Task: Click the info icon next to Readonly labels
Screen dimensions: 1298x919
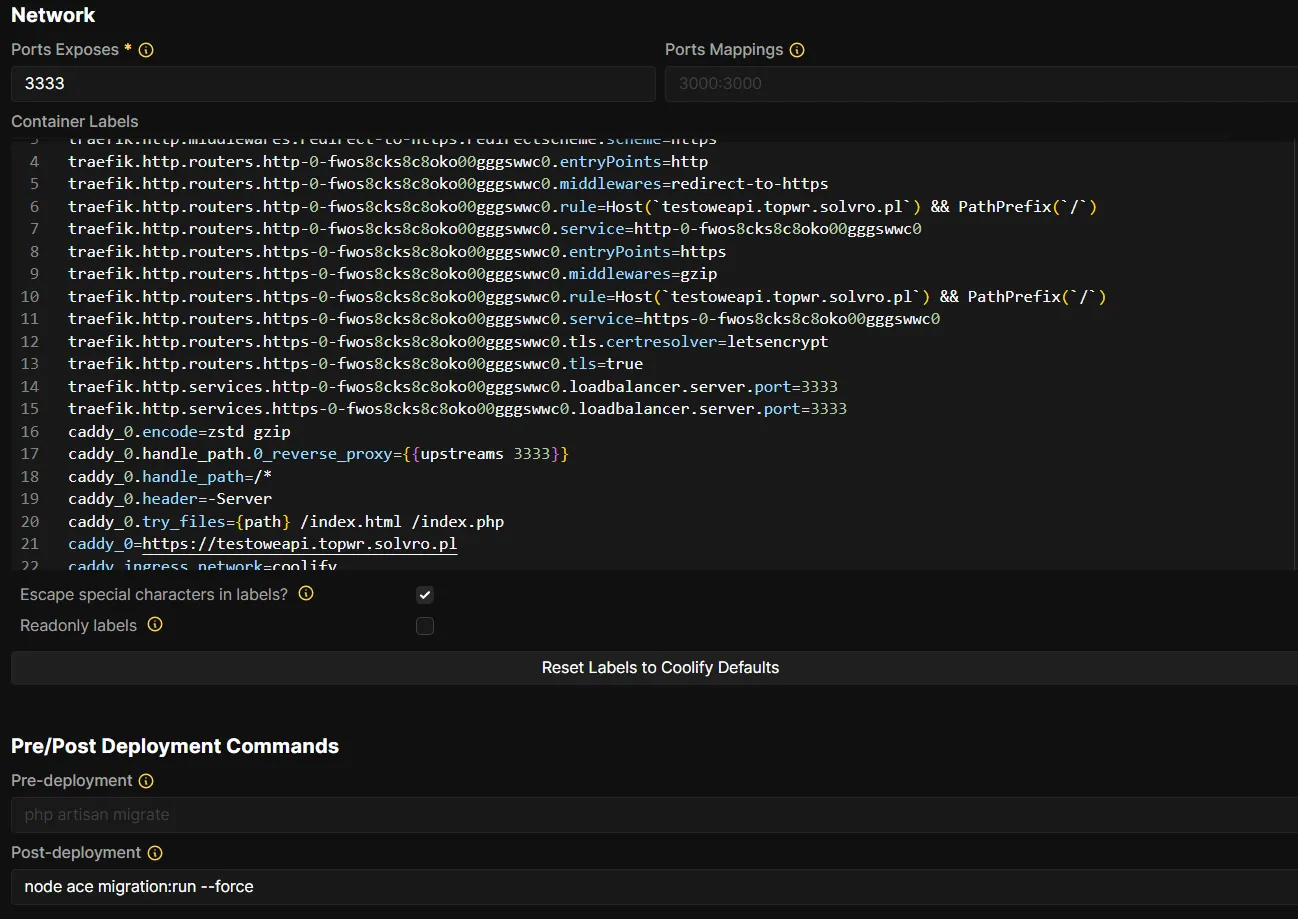Action: click(155, 625)
